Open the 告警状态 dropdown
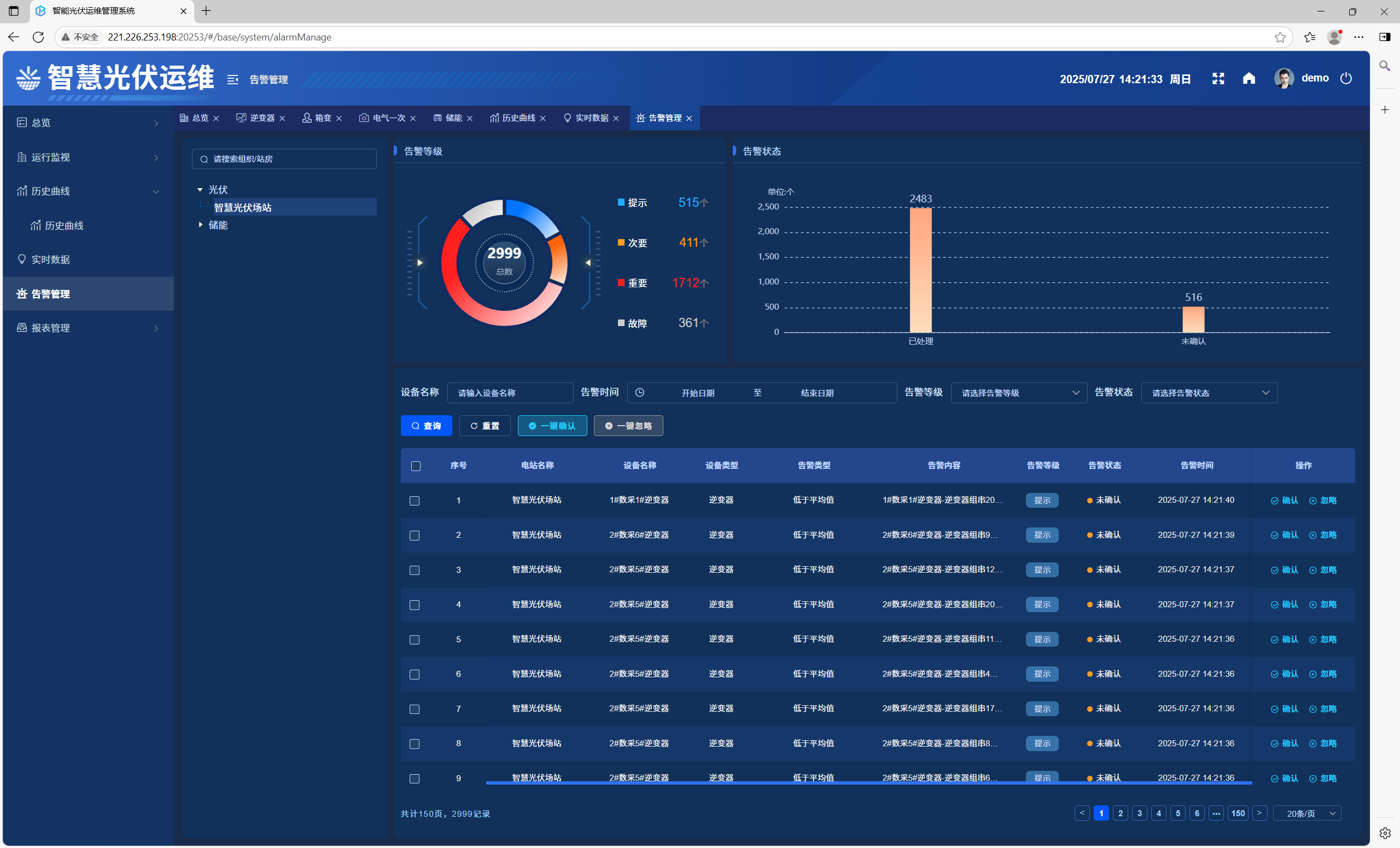 click(x=1209, y=393)
